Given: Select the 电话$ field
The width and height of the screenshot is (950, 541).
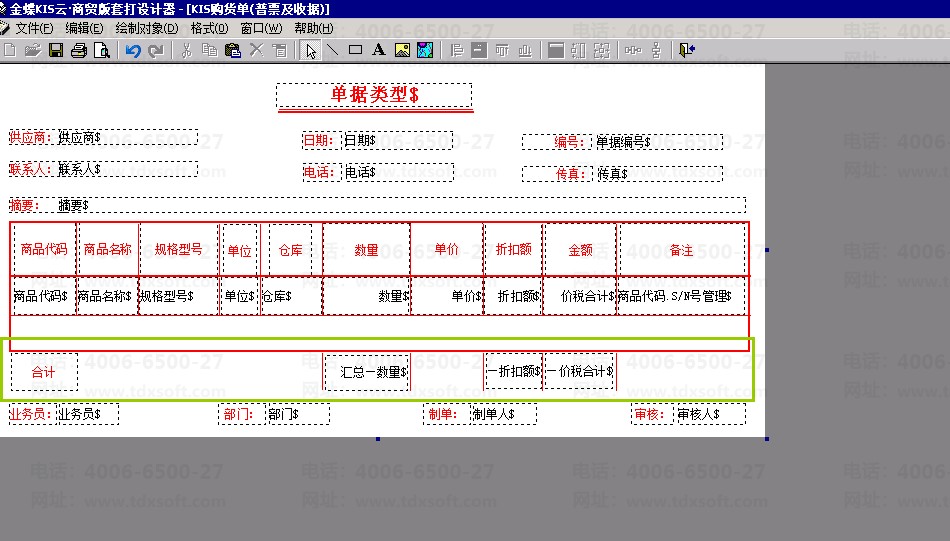Looking at the screenshot, I should click(397, 172).
